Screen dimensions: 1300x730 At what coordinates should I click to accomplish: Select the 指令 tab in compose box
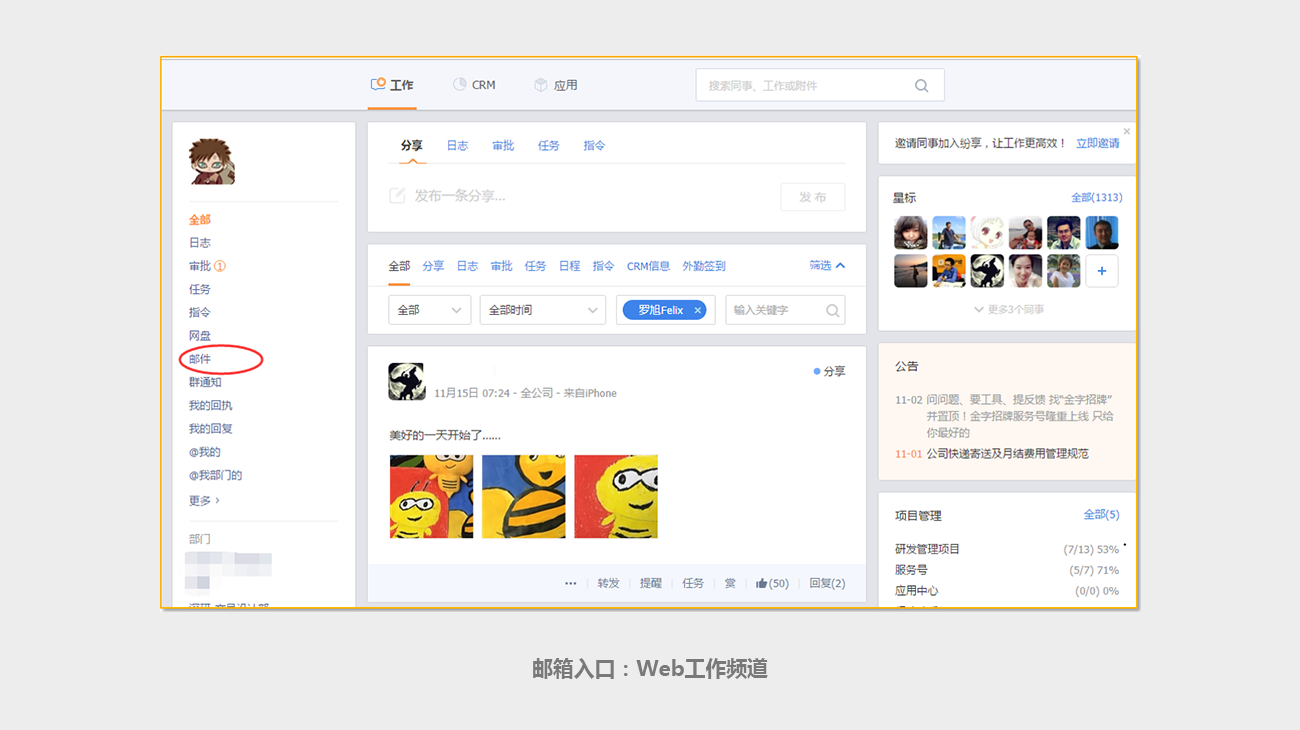[595, 146]
